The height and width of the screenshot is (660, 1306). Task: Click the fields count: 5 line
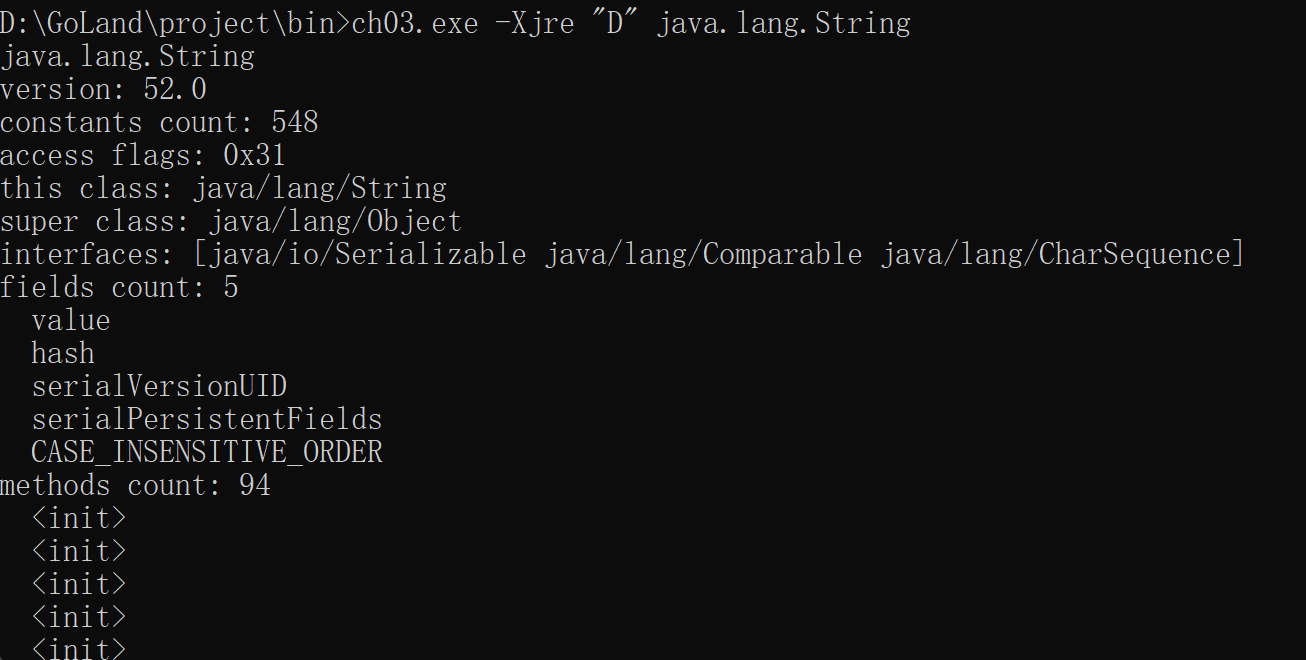120,288
